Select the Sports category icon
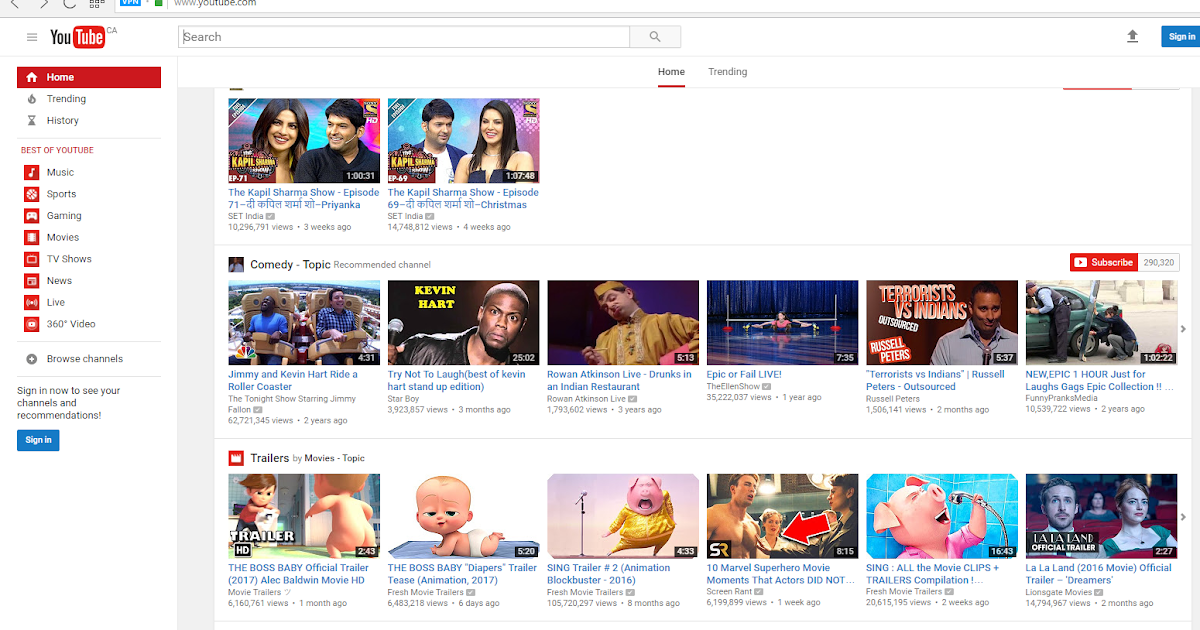Viewport: 1200px width, 630px height. click(32, 194)
